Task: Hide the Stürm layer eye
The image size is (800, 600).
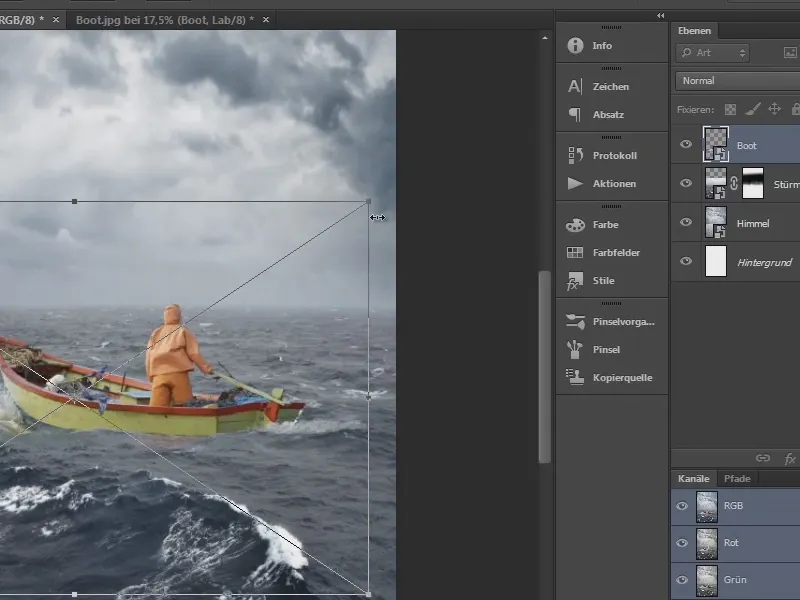Action: (686, 183)
